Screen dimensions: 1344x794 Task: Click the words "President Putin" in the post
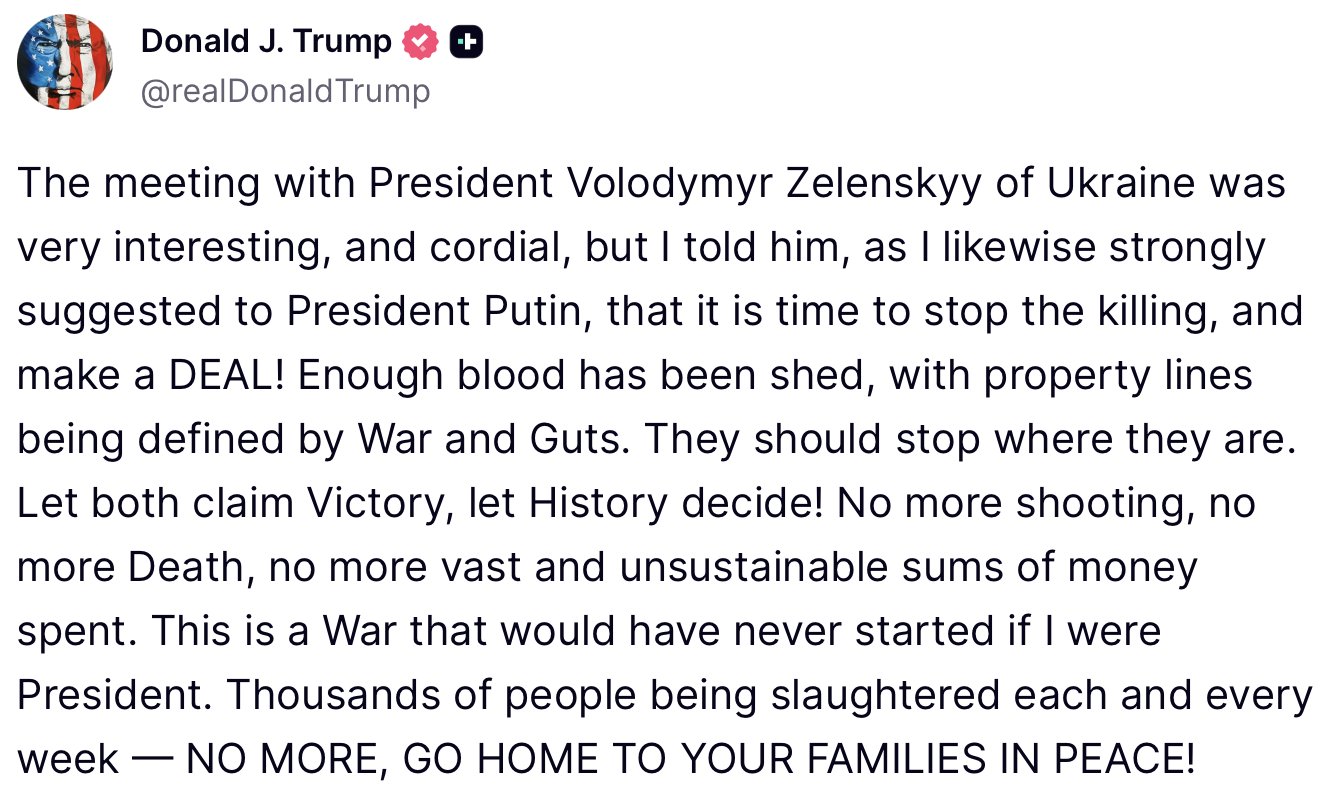click(434, 311)
